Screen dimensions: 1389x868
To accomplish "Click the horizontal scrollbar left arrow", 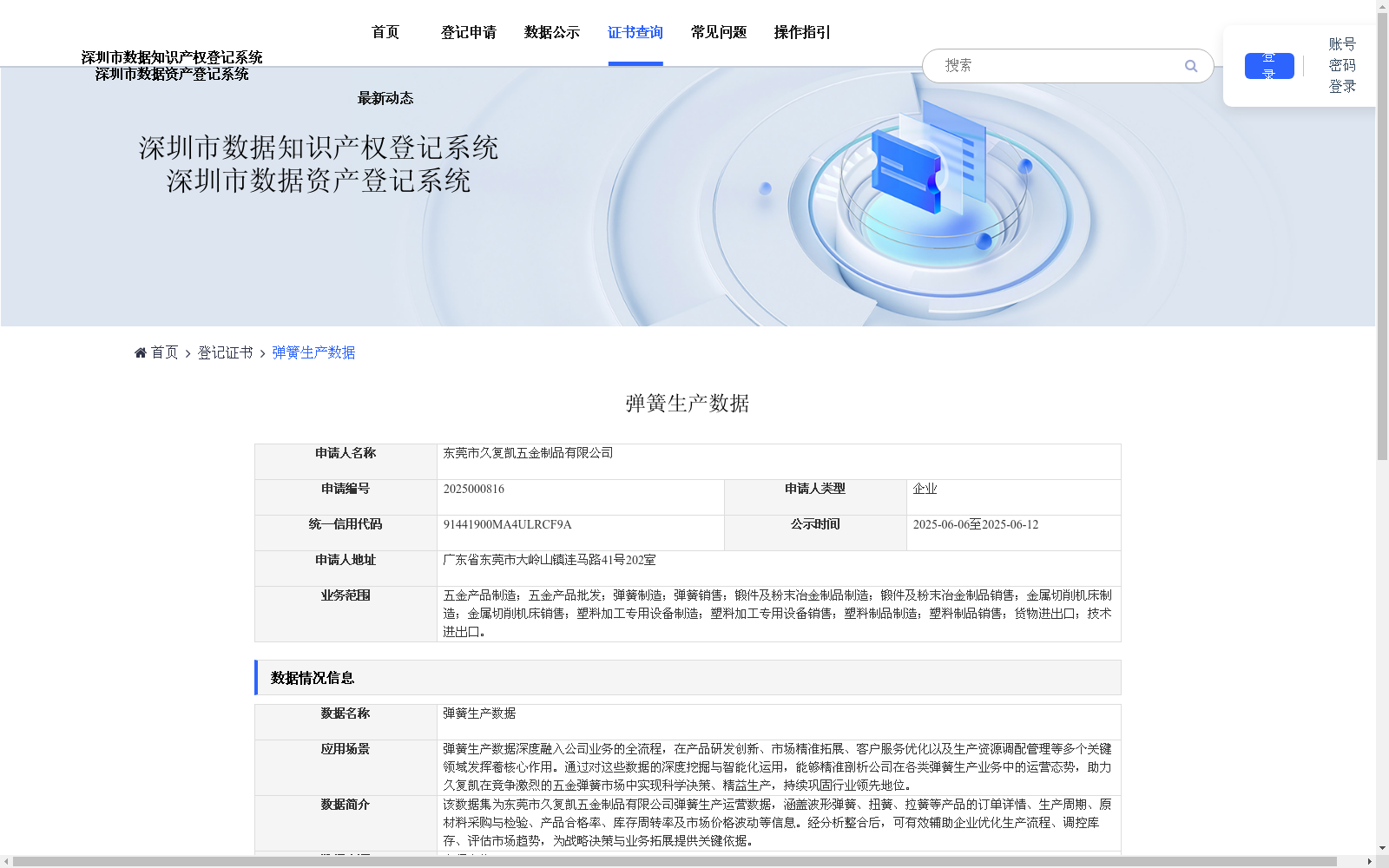I will click(x=6, y=861).
